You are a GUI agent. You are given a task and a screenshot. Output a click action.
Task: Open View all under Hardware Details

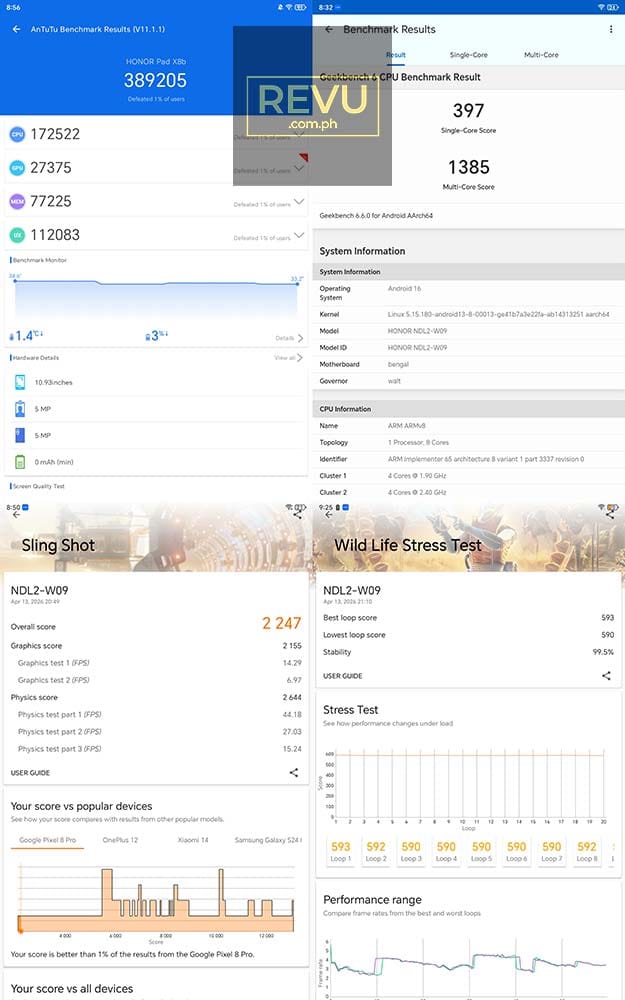click(x=287, y=358)
